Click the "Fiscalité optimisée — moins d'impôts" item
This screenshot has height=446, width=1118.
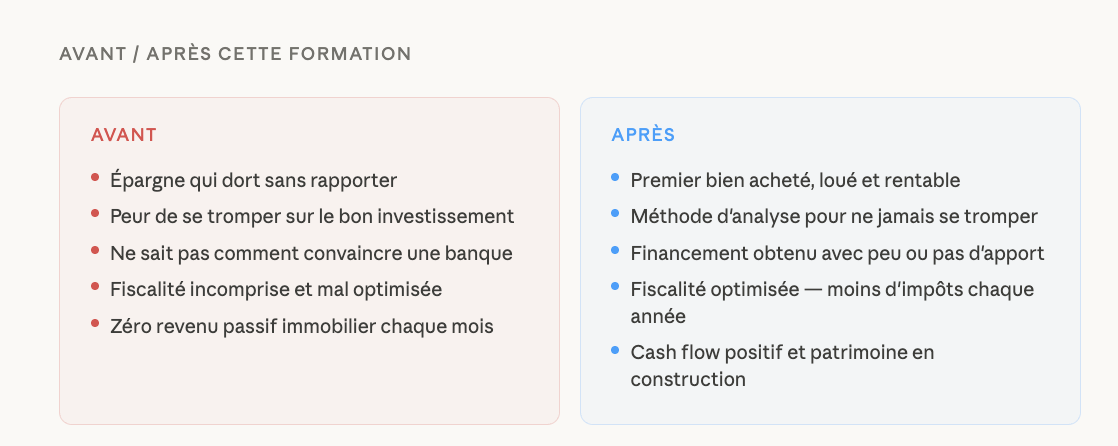coord(832,290)
